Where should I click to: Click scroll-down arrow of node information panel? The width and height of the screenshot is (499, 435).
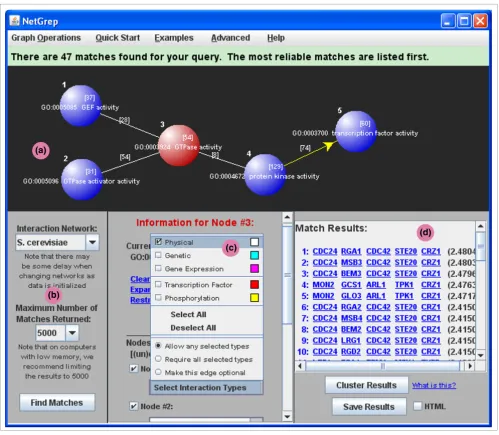point(287,416)
